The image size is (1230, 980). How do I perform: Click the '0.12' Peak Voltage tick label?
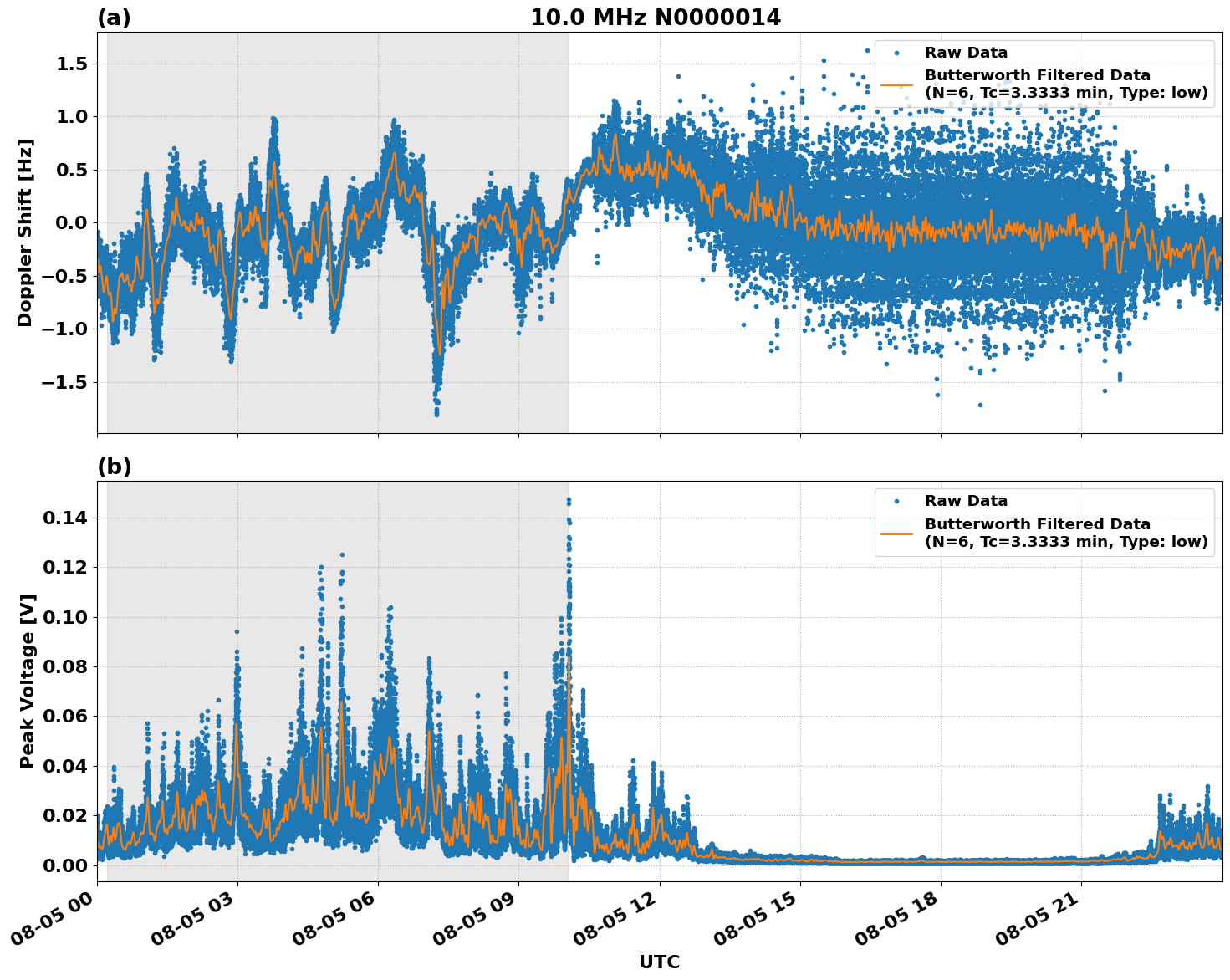coord(65,568)
